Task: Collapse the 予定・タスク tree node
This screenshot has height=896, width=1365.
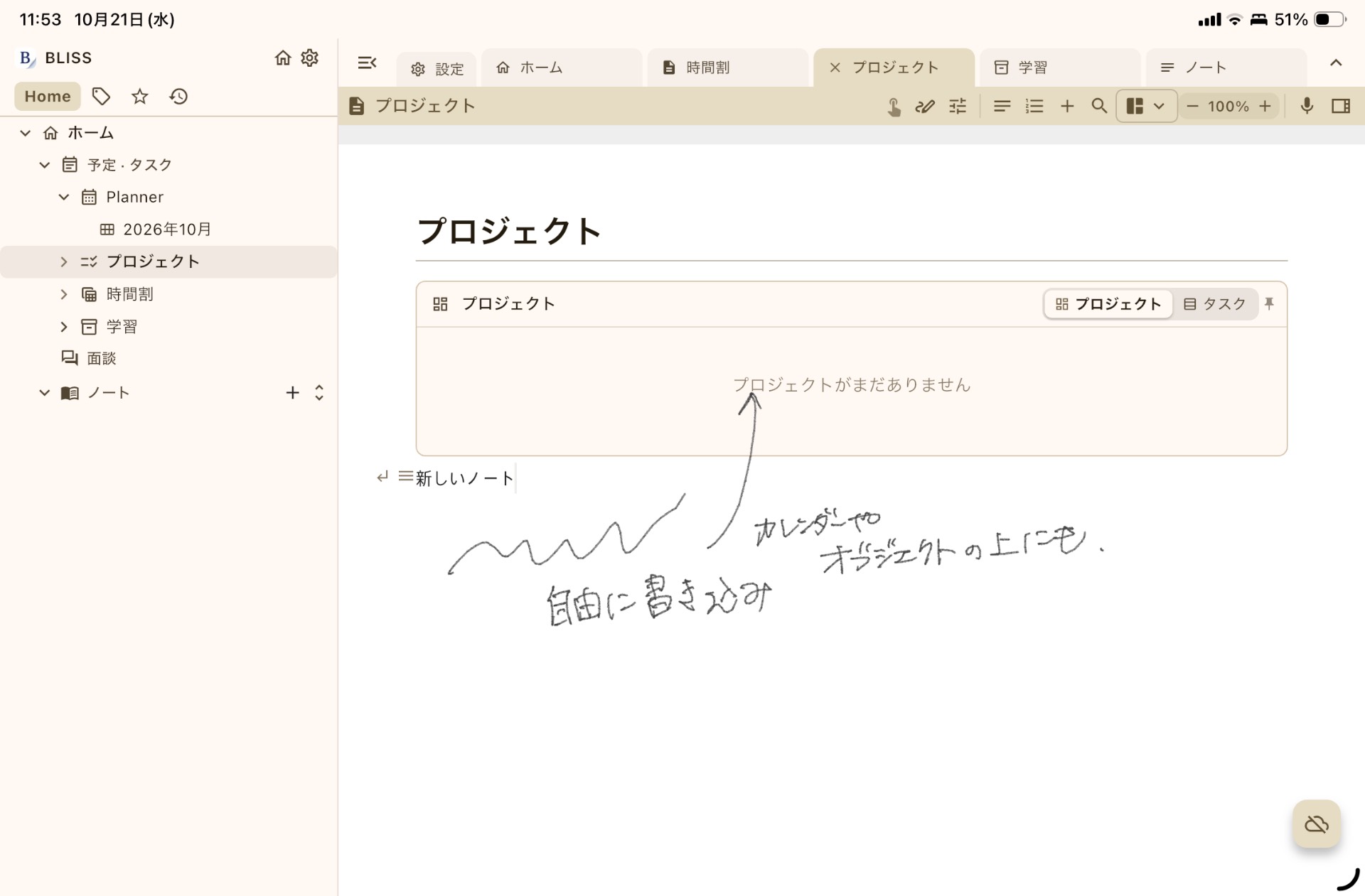Action: [45, 165]
